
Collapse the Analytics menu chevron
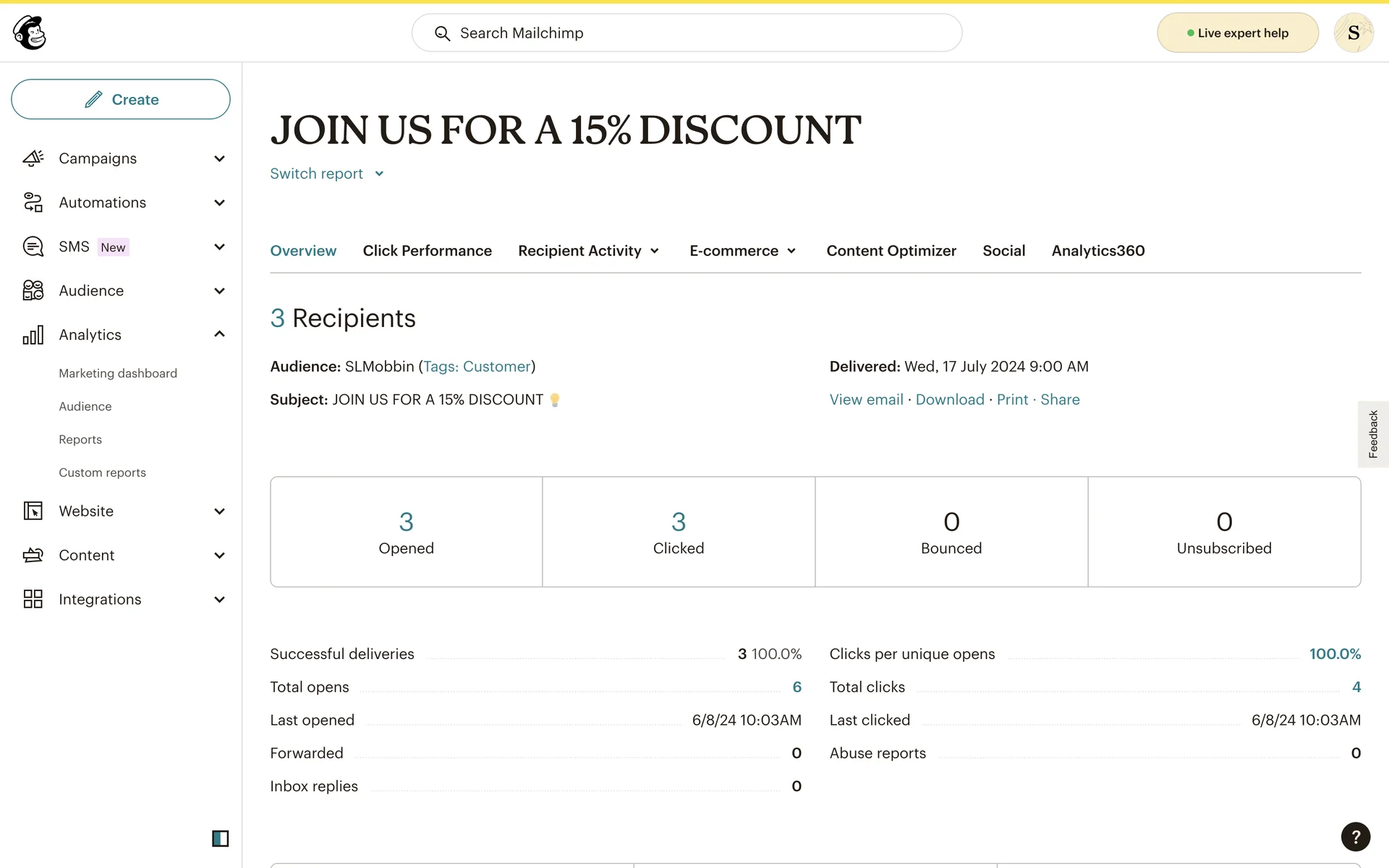[x=219, y=334]
